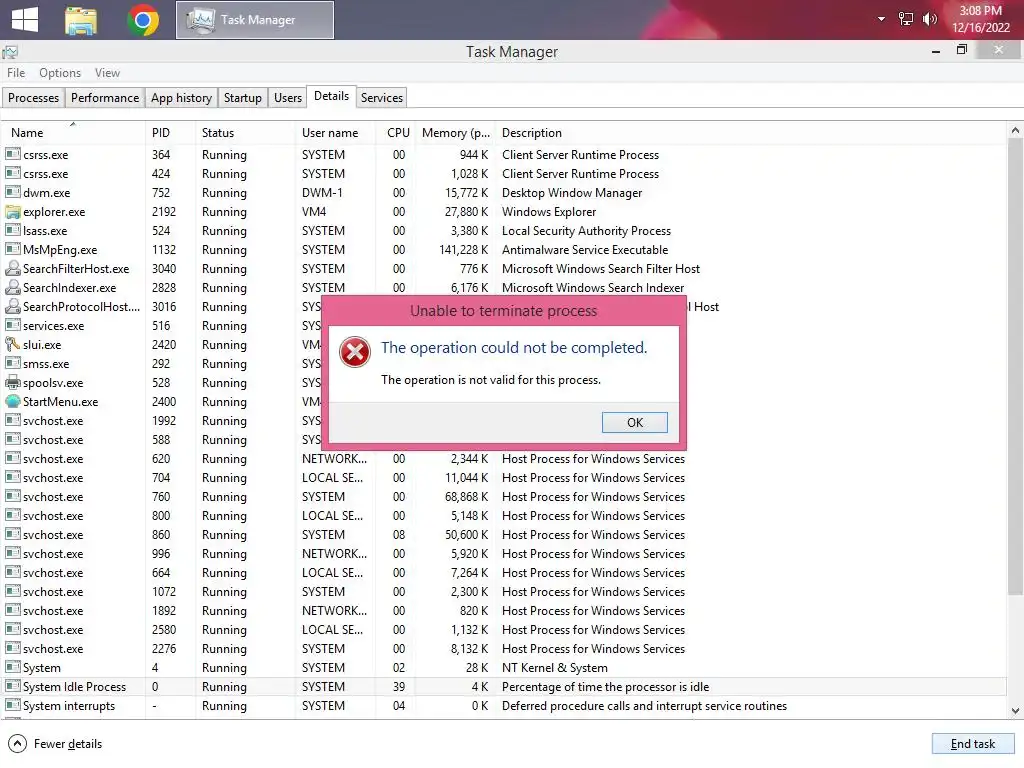
Task: Launch Google Chrome from the taskbar
Action: [x=143, y=20]
